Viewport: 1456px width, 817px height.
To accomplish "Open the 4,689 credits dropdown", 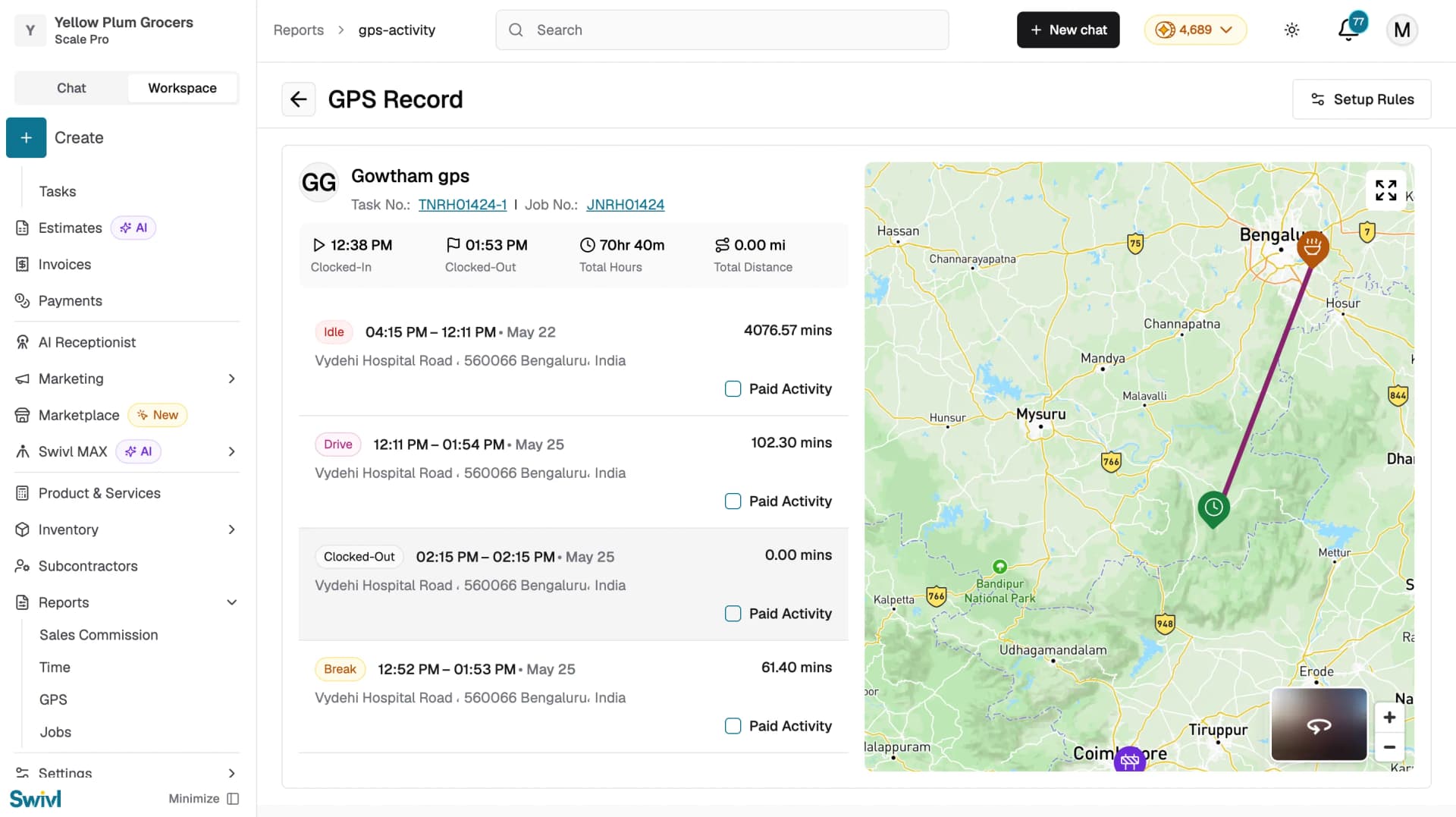I will coord(1195,30).
